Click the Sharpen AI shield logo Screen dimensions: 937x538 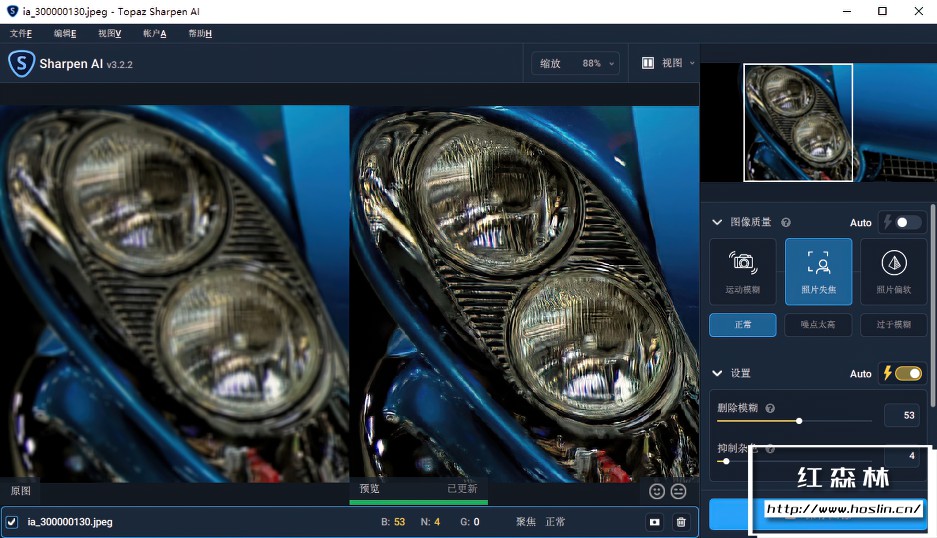22,63
